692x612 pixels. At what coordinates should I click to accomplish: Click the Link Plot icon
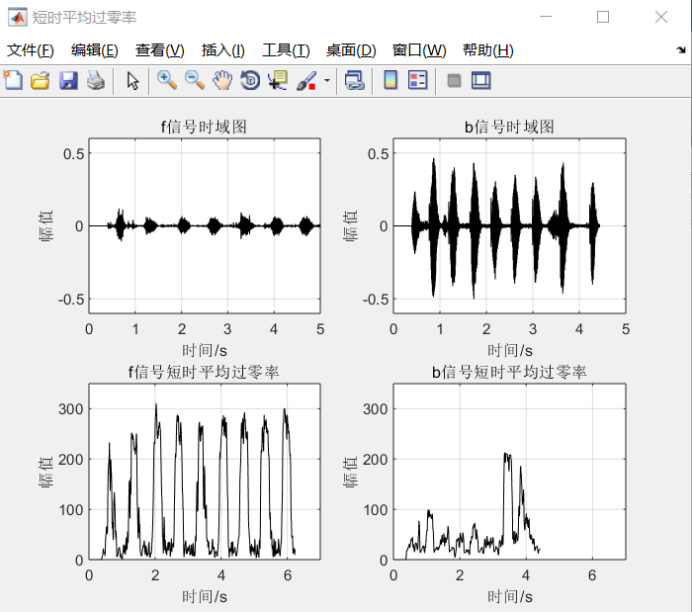click(354, 81)
